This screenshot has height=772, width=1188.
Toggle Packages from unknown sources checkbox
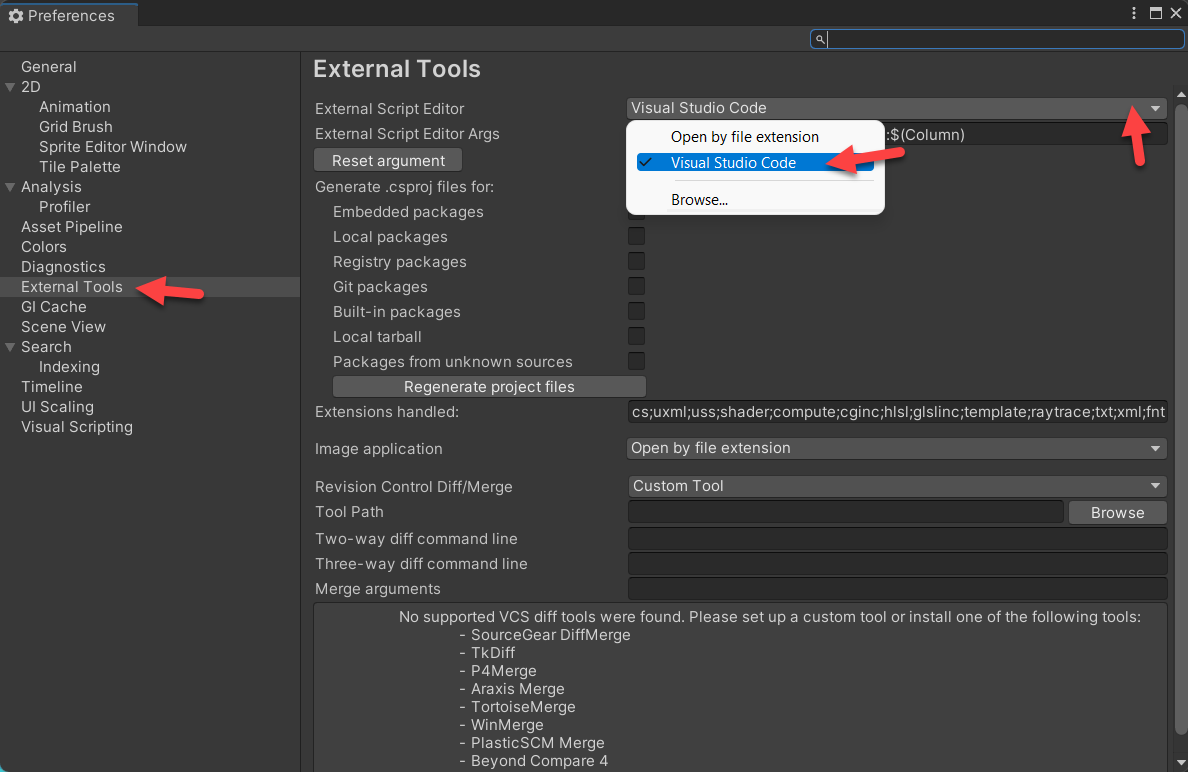636,361
